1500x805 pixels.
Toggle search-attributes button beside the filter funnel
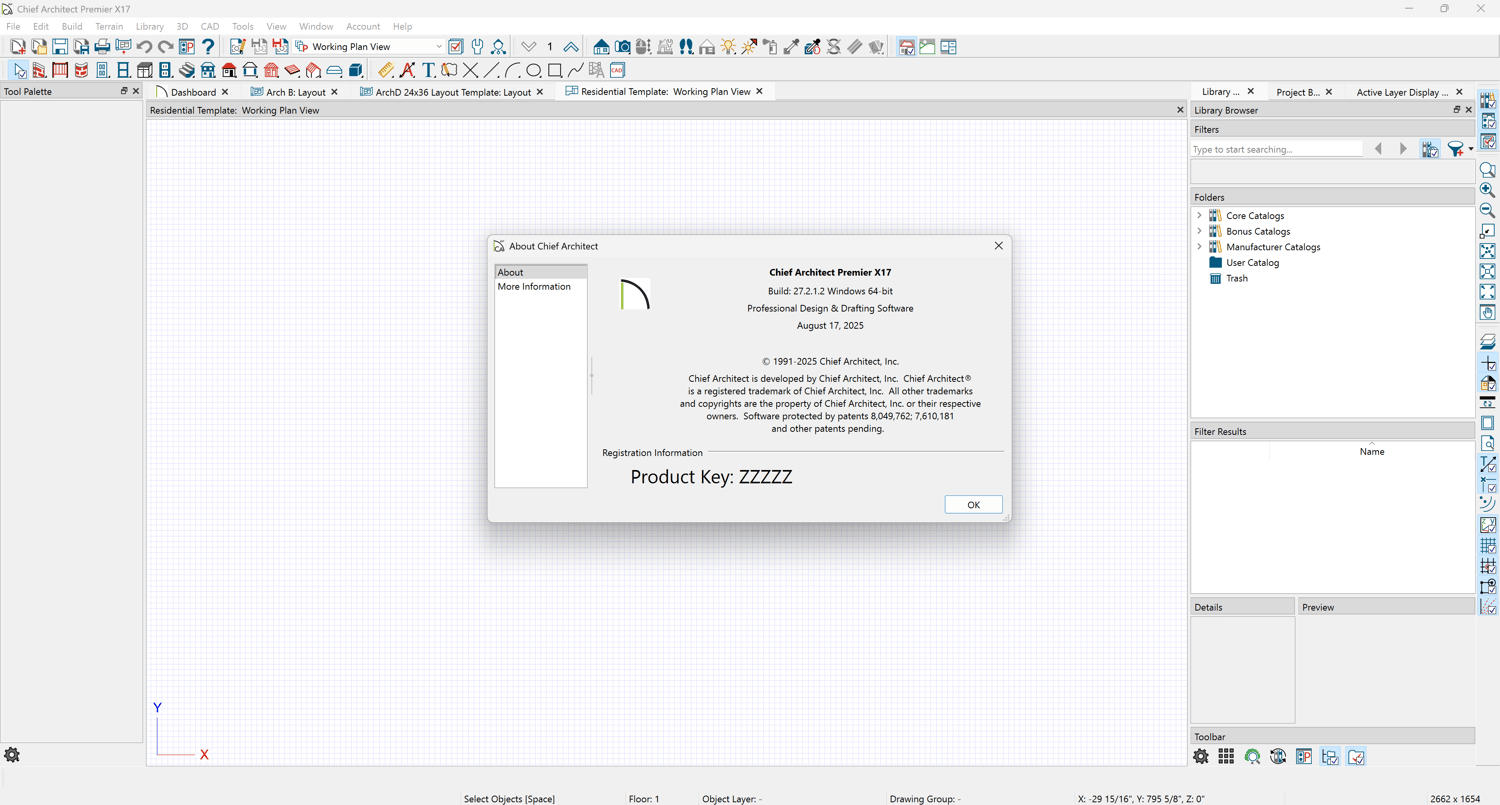coord(1430,149)
